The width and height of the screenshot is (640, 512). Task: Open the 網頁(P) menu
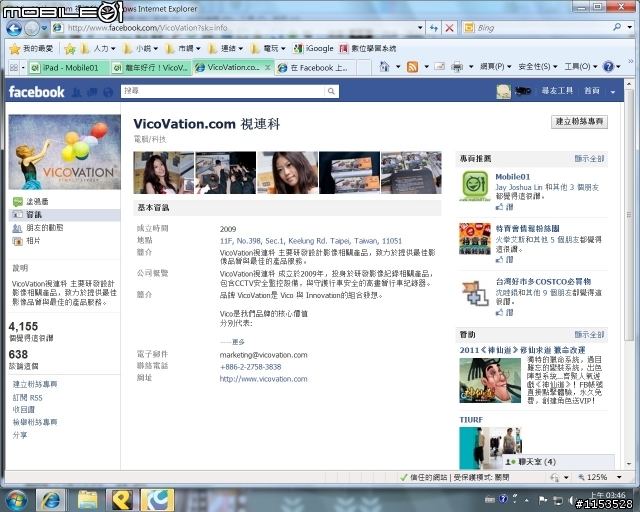tap(496, 67)
